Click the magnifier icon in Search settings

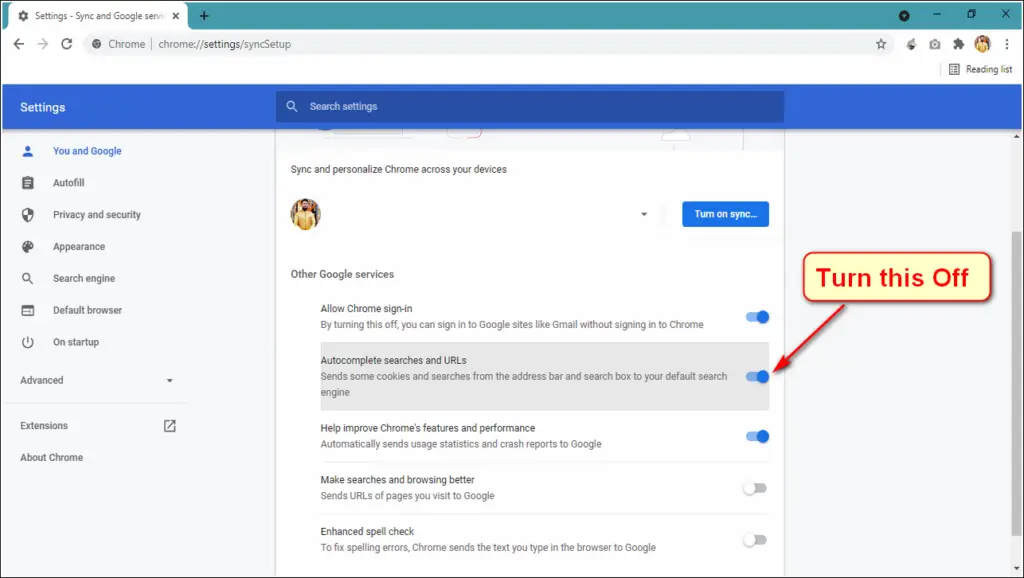click(292, 106)
